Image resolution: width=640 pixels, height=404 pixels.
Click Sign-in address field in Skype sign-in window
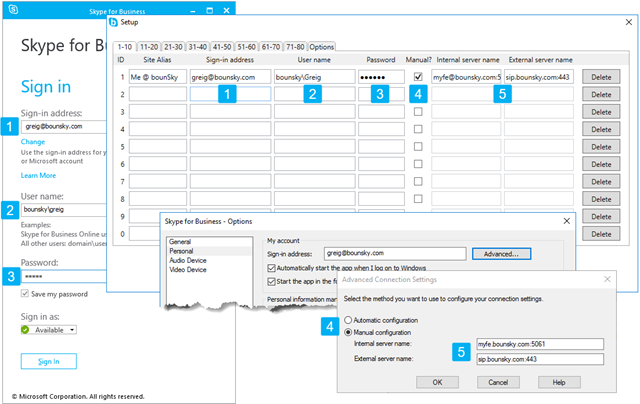tap(64, 127)
